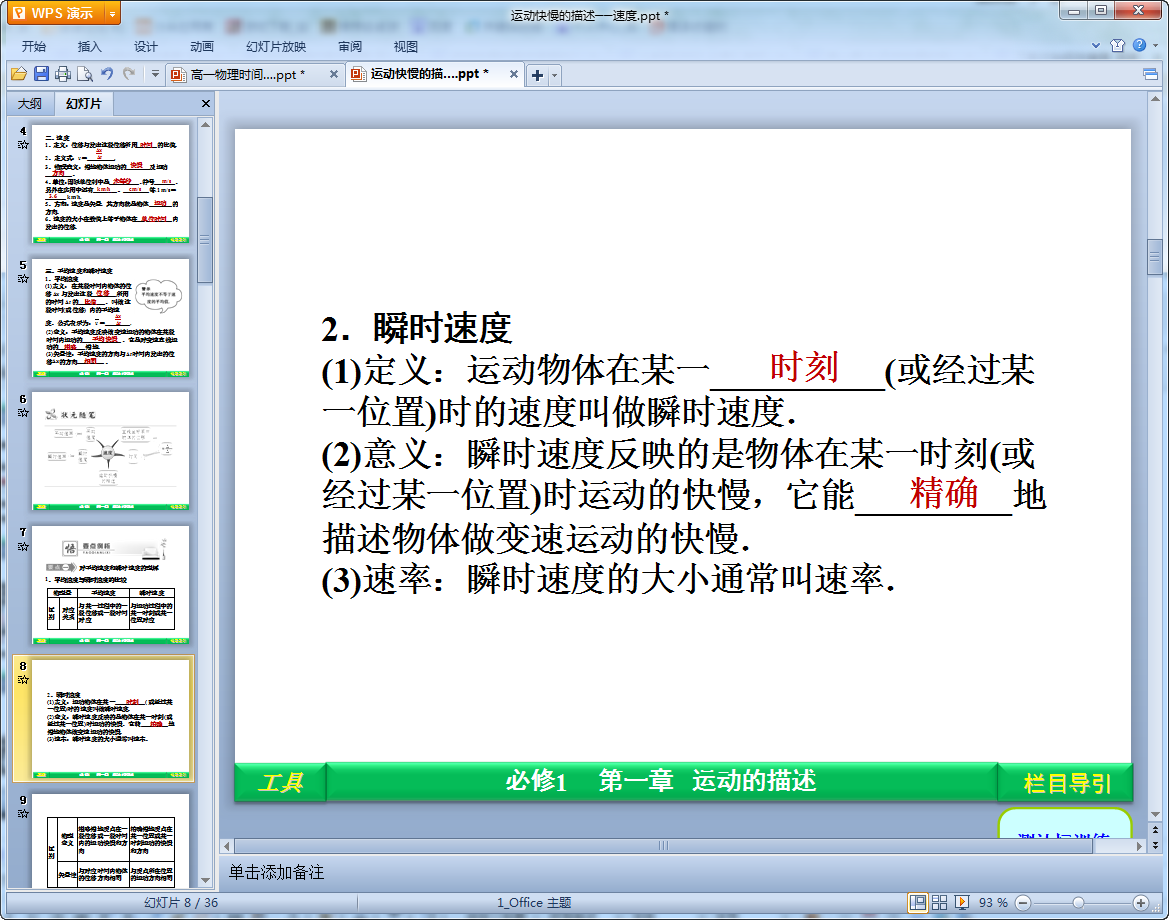Select slide 6 thumbnail
The image size is (1169, 920).
(110, 451)
